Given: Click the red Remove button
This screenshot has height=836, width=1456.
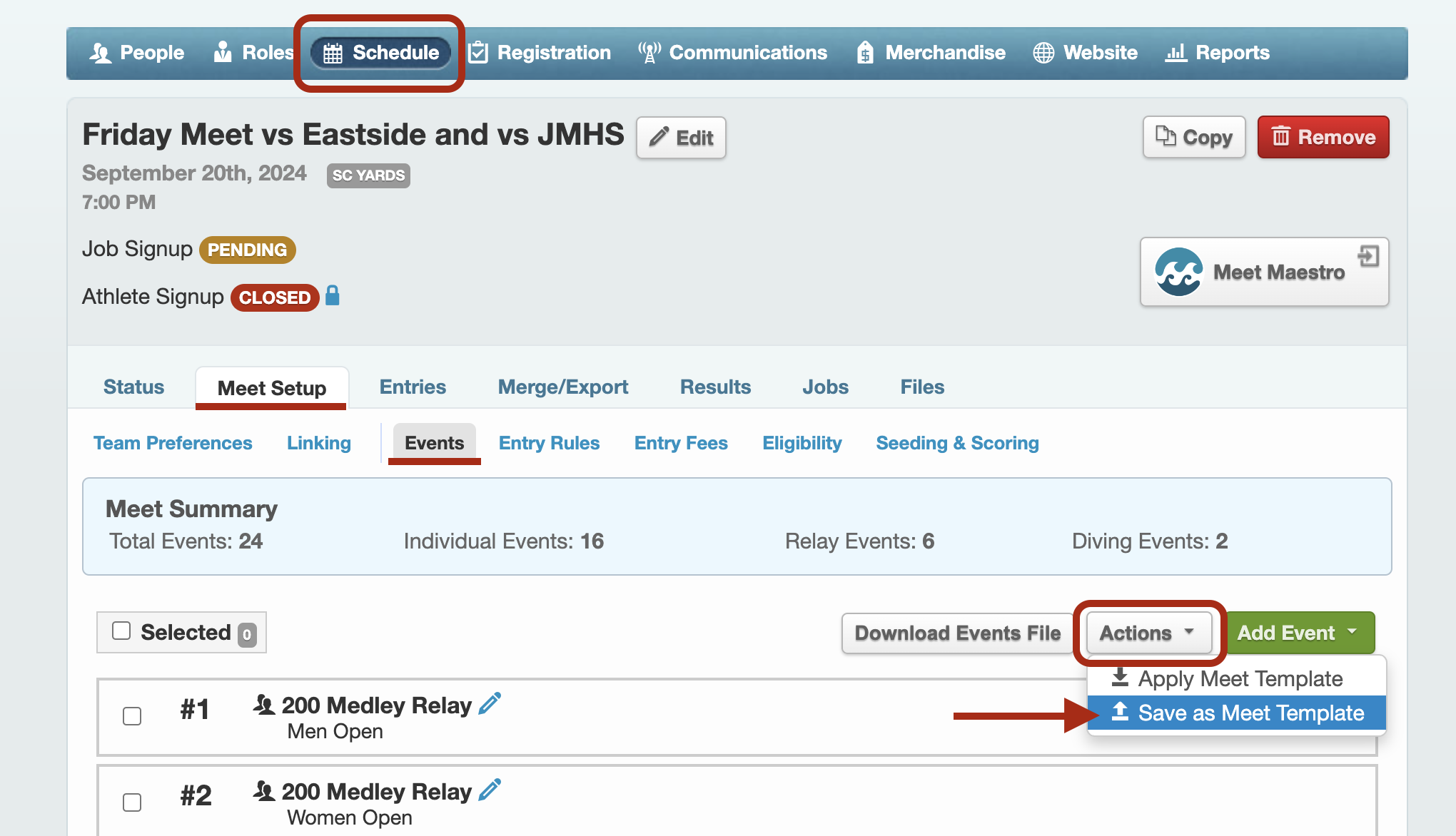Looking at the screenshot, I should [1323, 137].
